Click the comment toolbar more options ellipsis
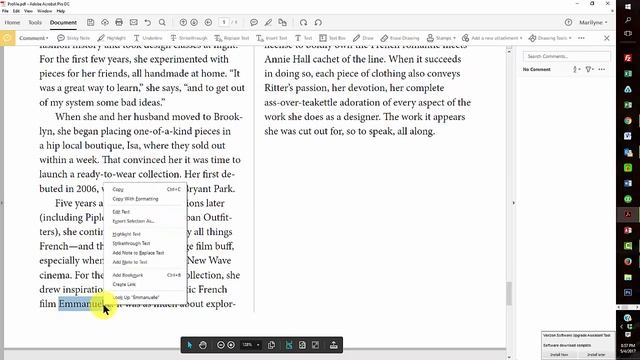Viewport: 640px width, 360px height. pos(581,38)
